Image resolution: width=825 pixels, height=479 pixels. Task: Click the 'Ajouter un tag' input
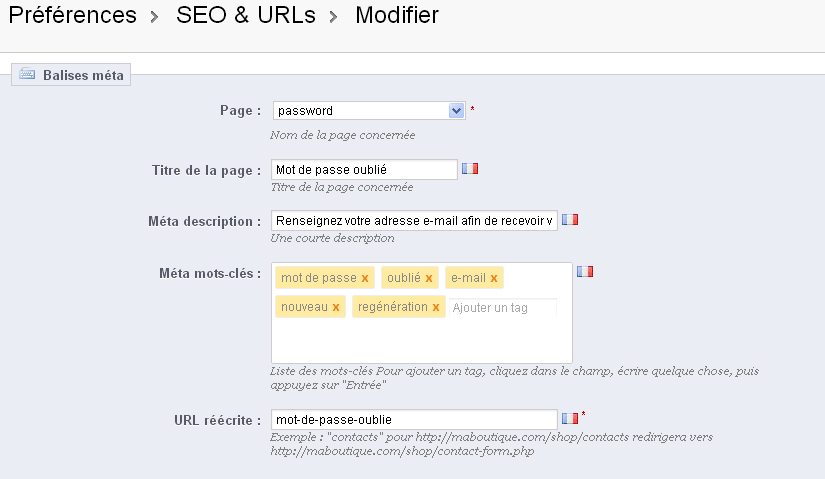(502, 308)
